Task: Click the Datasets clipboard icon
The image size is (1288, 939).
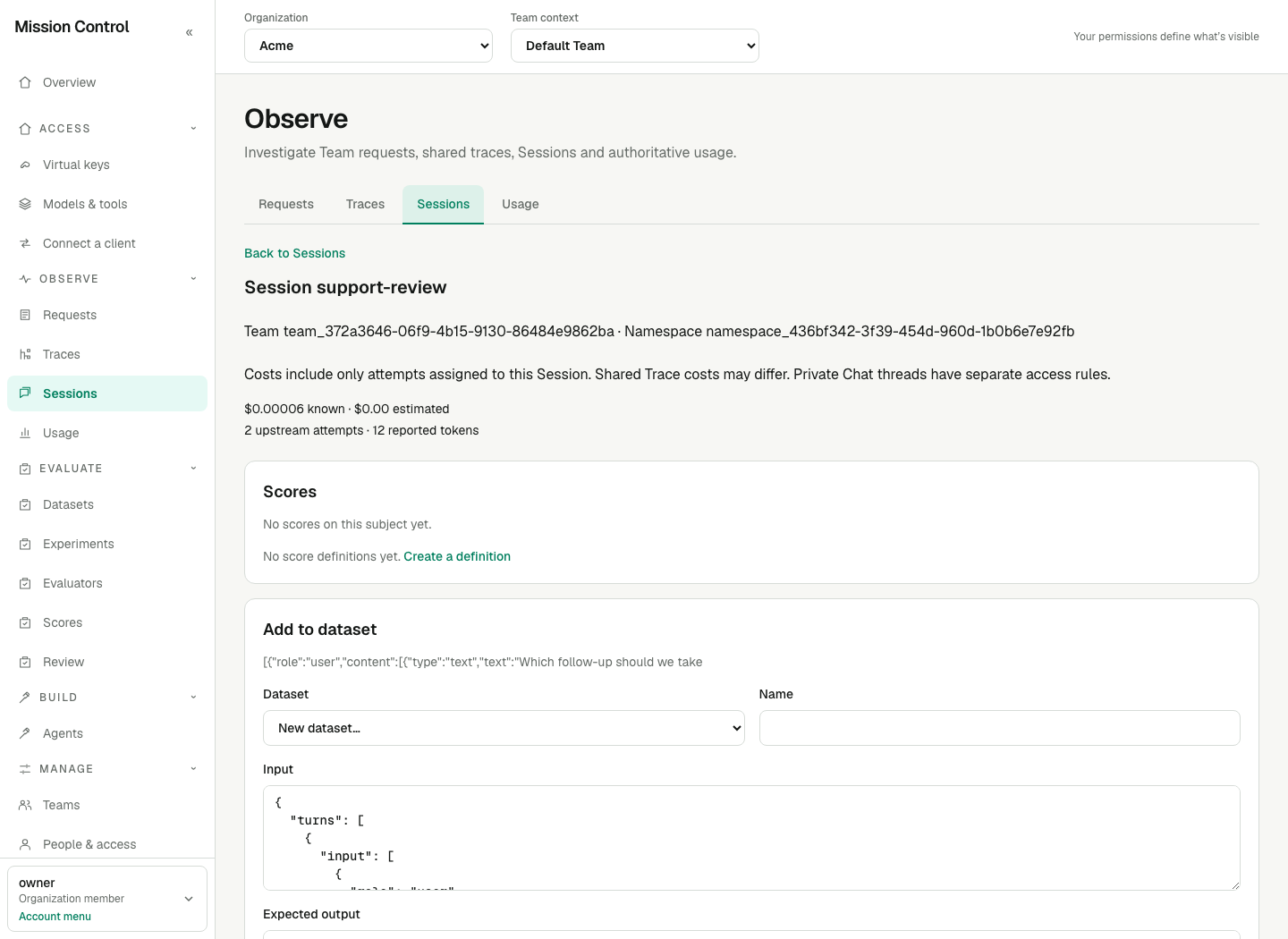Action: tap(25, 504)
